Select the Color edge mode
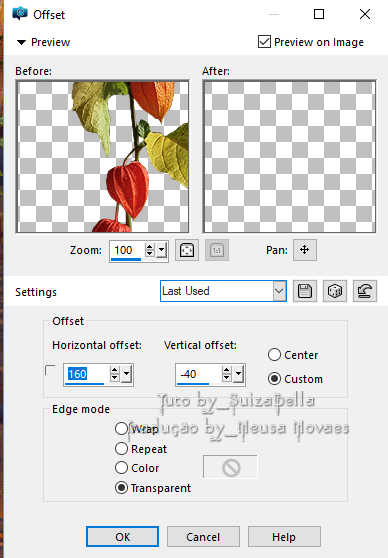The height and width of the screenshot is (558, 388). pyautogui.click(x=121, y=468)
